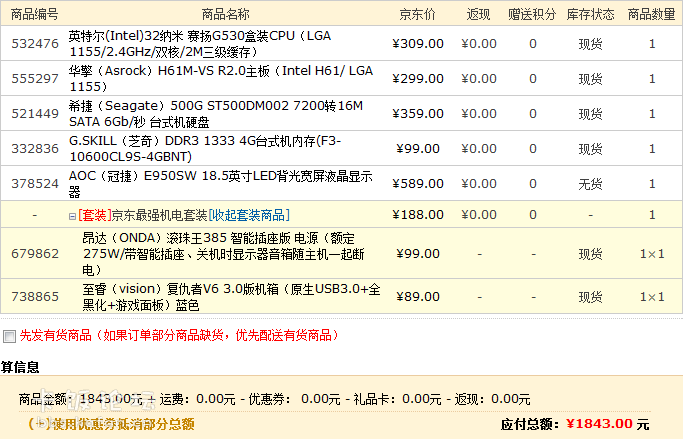Click the ¥89.00 price cell
Screen dimensions: 685x439
click(418, 297)
